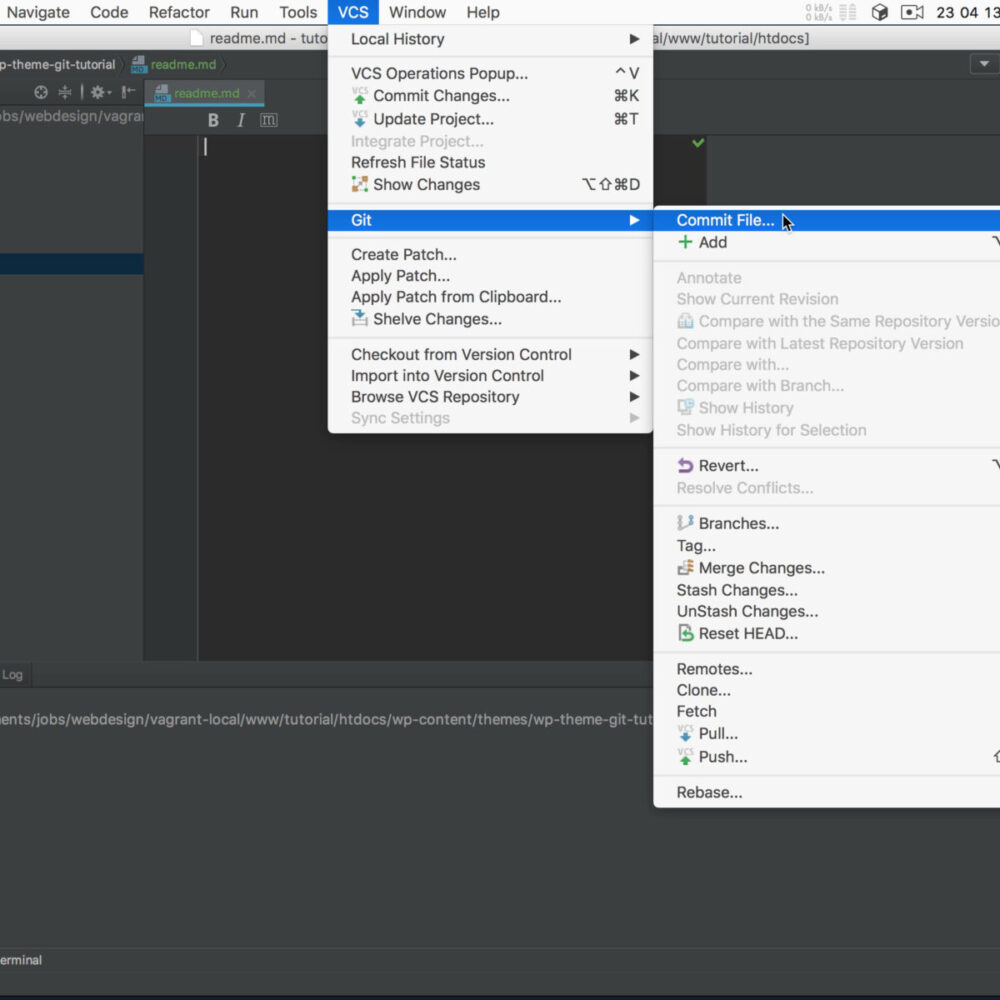Viewport: 1000px width, 1000px height.
Task: Click the readme.md breadcrumb file icon
Action: (138, 64)
